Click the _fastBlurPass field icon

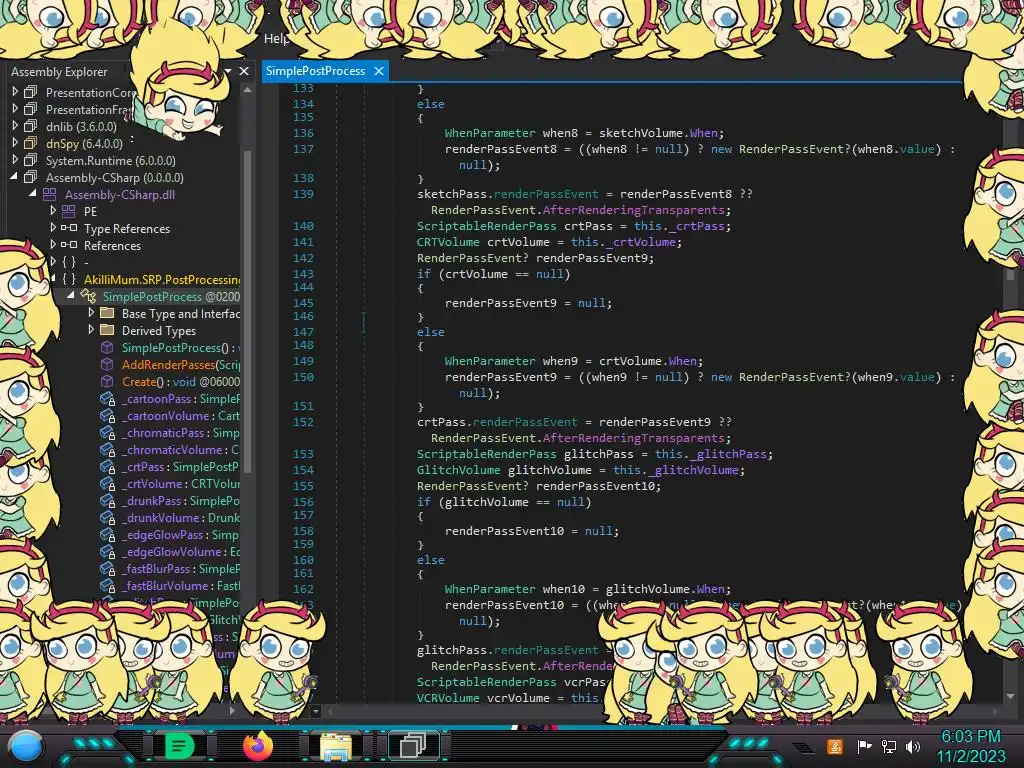(108, 568)
